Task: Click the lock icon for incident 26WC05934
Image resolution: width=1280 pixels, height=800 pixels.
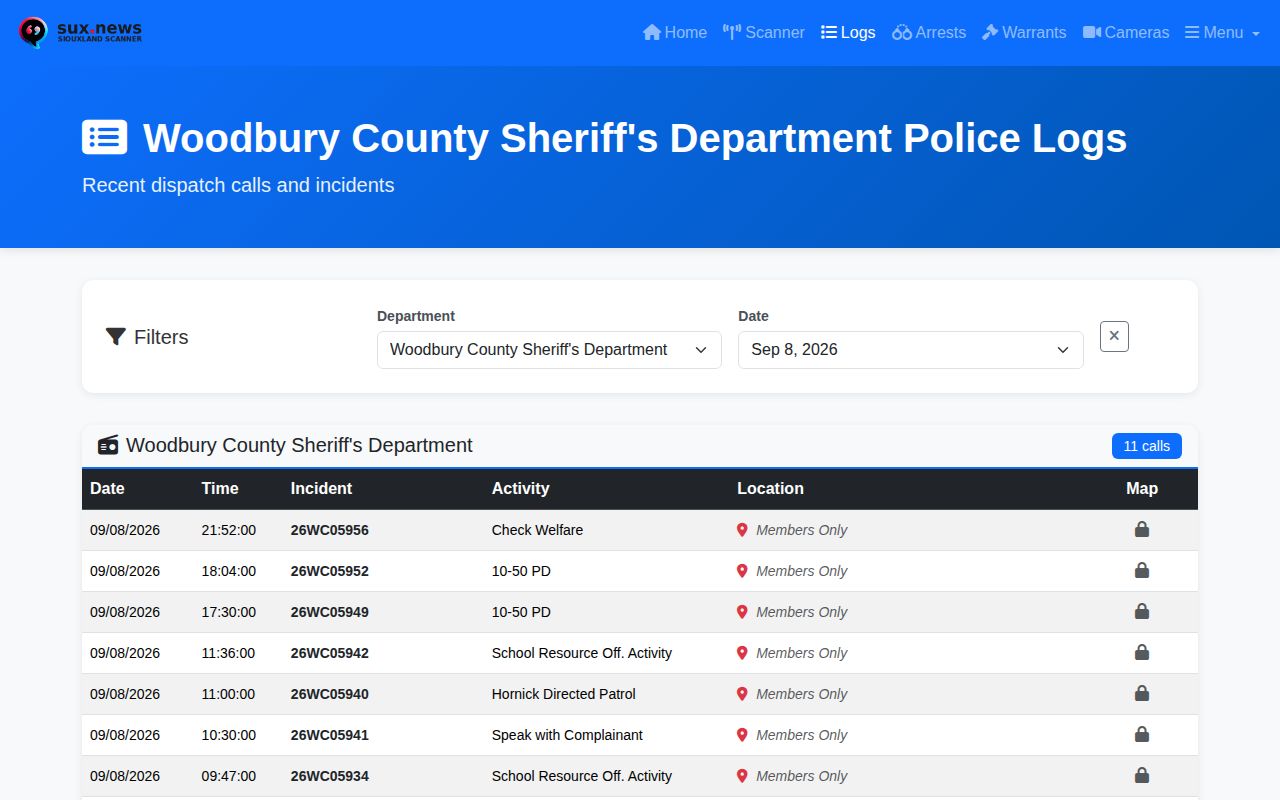Action: pyautogui.click(x=1142, y=776)
